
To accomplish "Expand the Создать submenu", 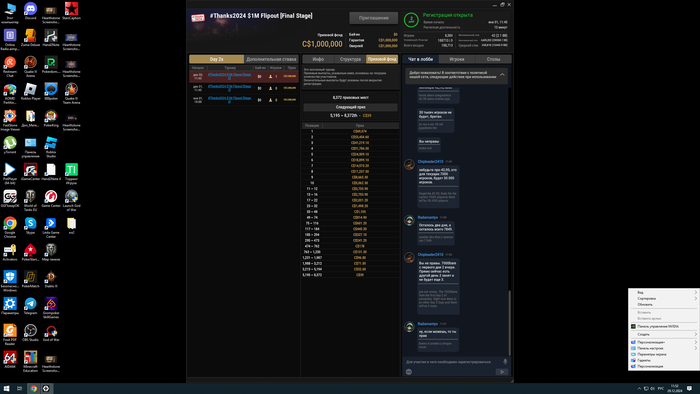I will click(664, 334).
